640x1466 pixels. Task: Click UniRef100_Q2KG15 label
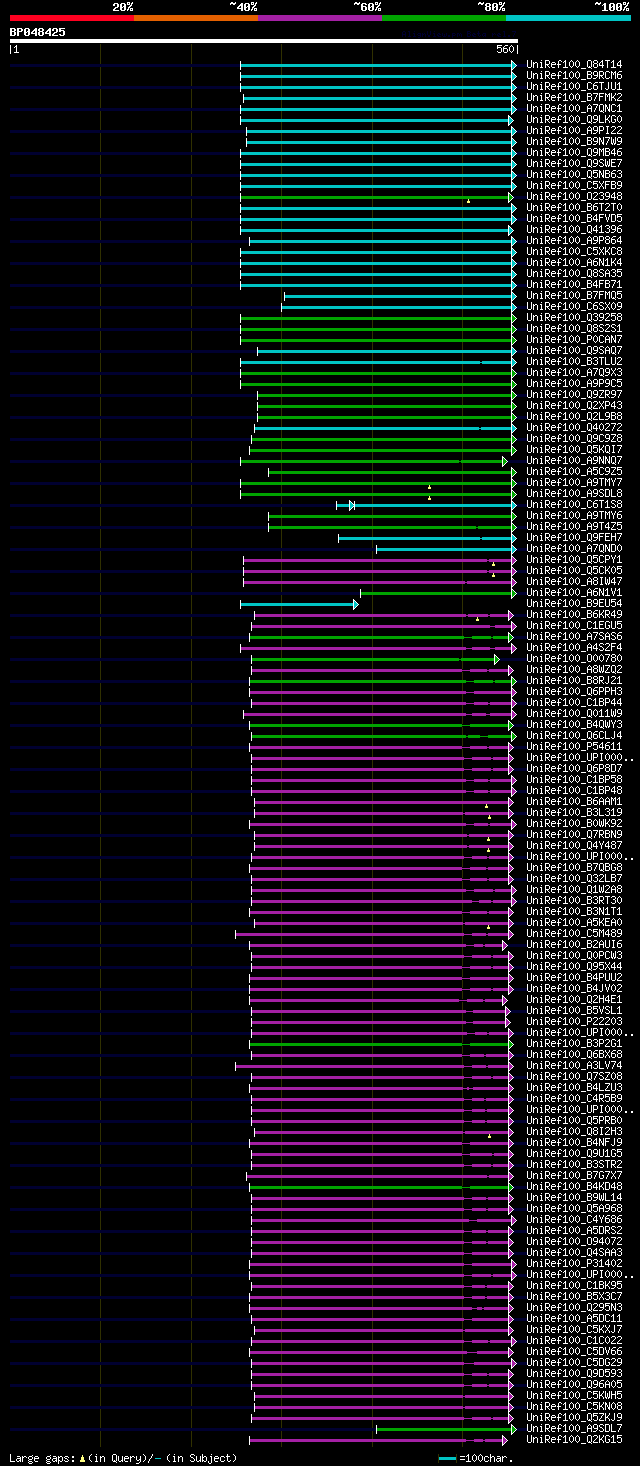point(574,1439)
